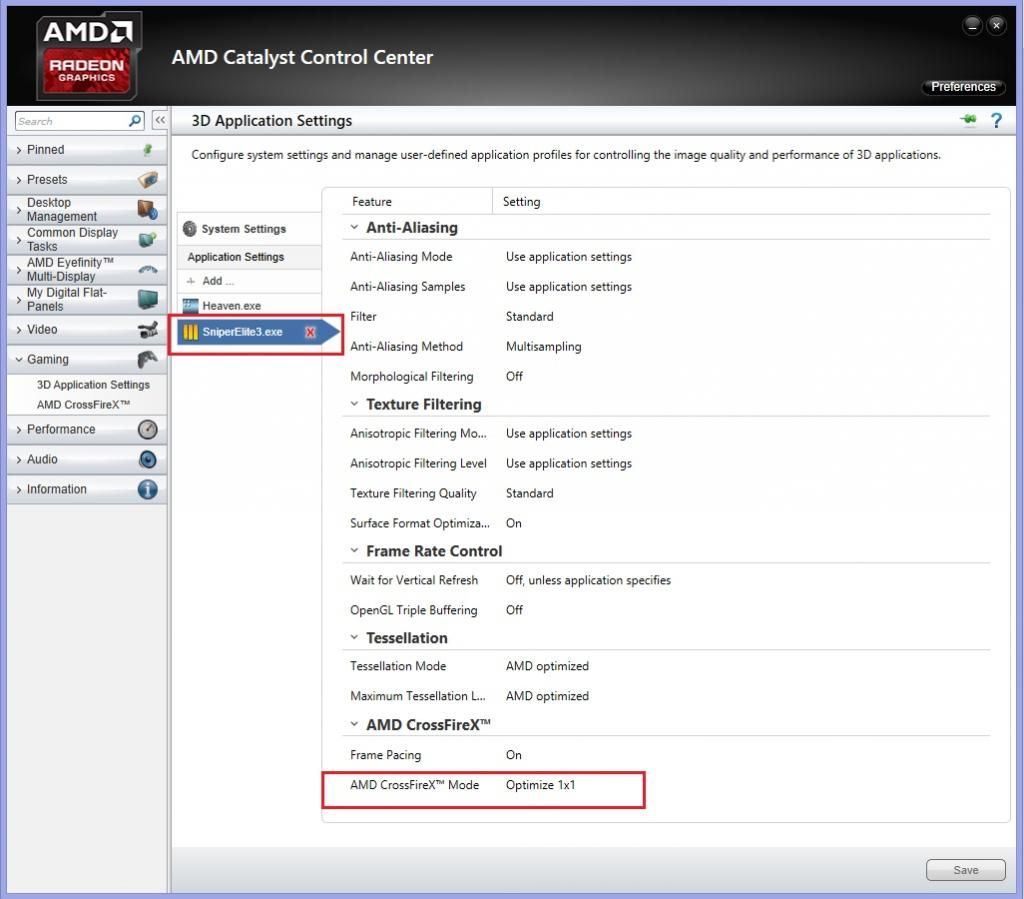1024x899 pixels.
Task: Click the Setting column header
Action: (521, 202)
